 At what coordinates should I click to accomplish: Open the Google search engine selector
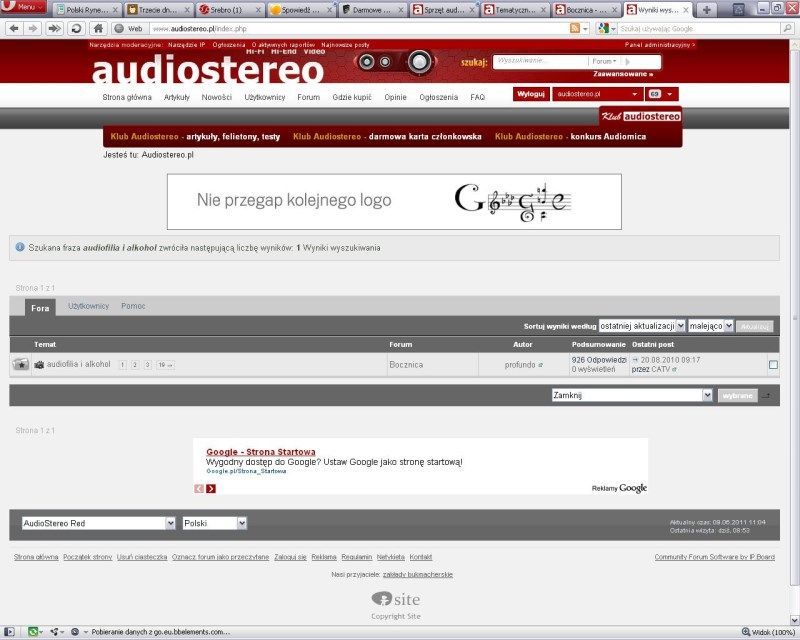[x=606, y=29]
